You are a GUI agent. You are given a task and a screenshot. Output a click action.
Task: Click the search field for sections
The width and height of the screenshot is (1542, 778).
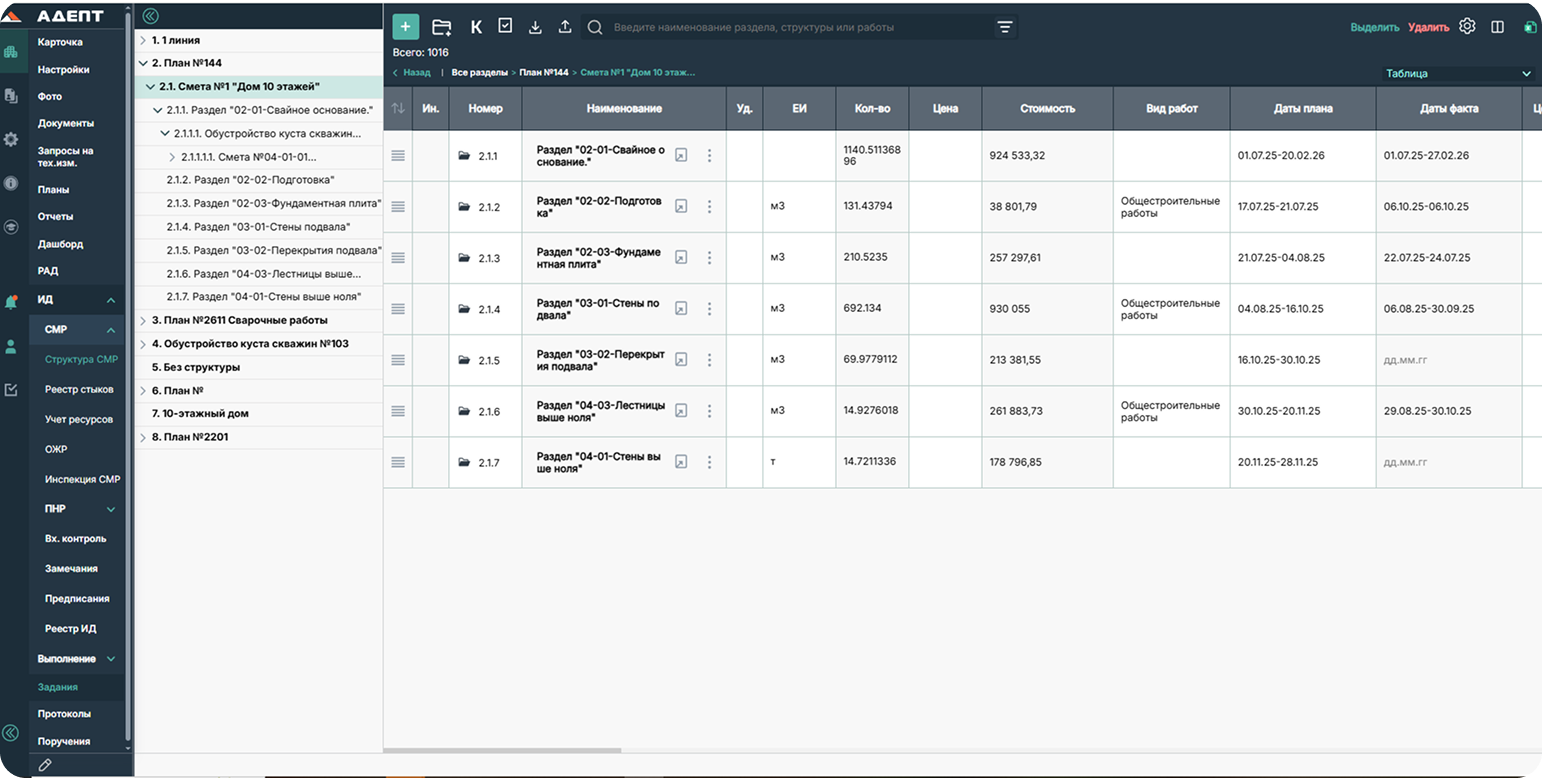(x=790, y=28)
